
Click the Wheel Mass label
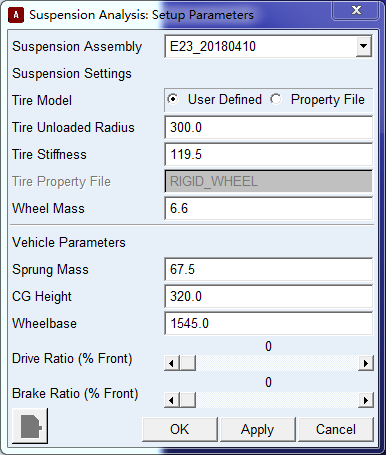[48, 208]
